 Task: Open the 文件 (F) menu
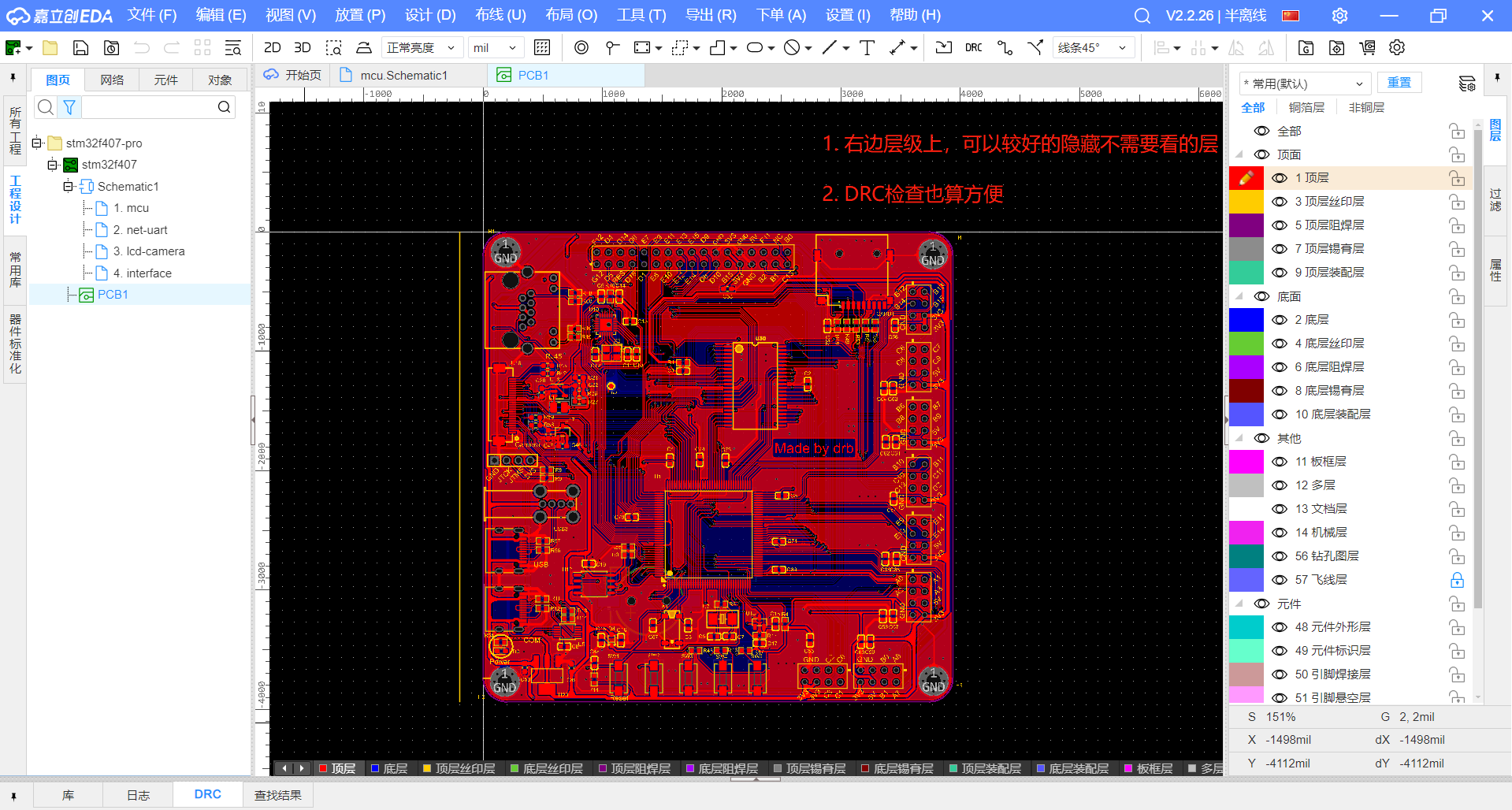pos(152,16)
